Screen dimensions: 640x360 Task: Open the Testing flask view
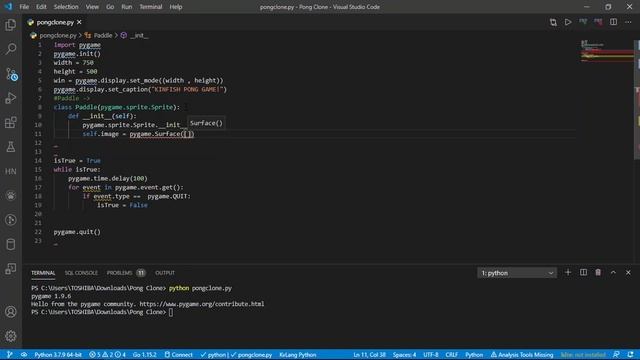click(x=11, y=147)
